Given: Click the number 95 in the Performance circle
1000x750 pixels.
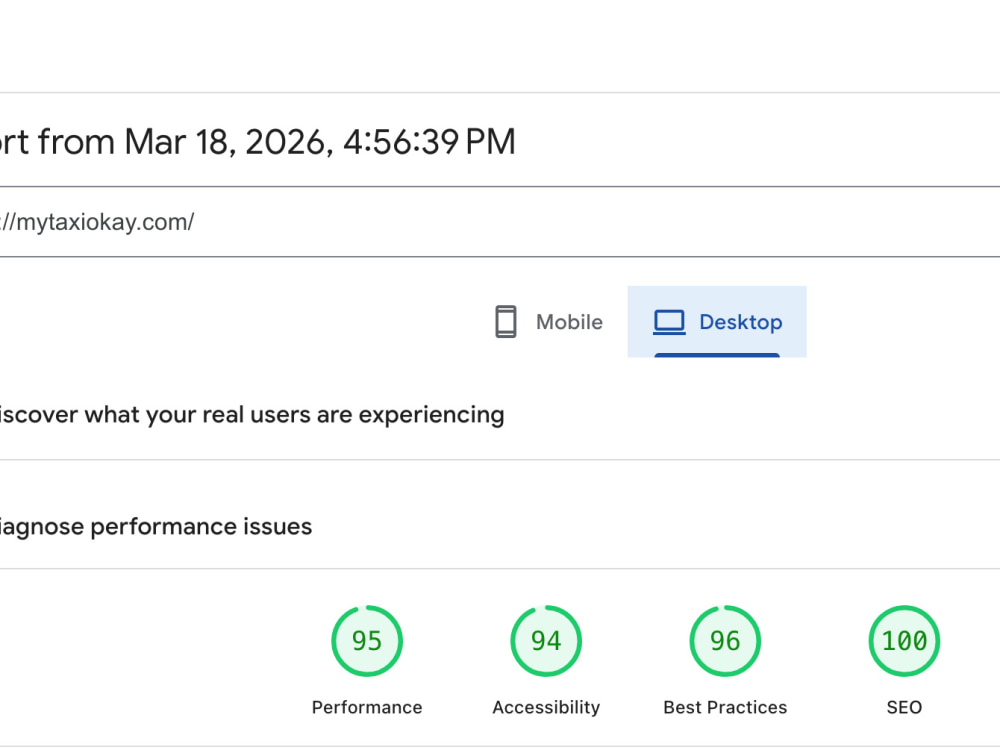Looking at the screenshot, I should 367,641.
